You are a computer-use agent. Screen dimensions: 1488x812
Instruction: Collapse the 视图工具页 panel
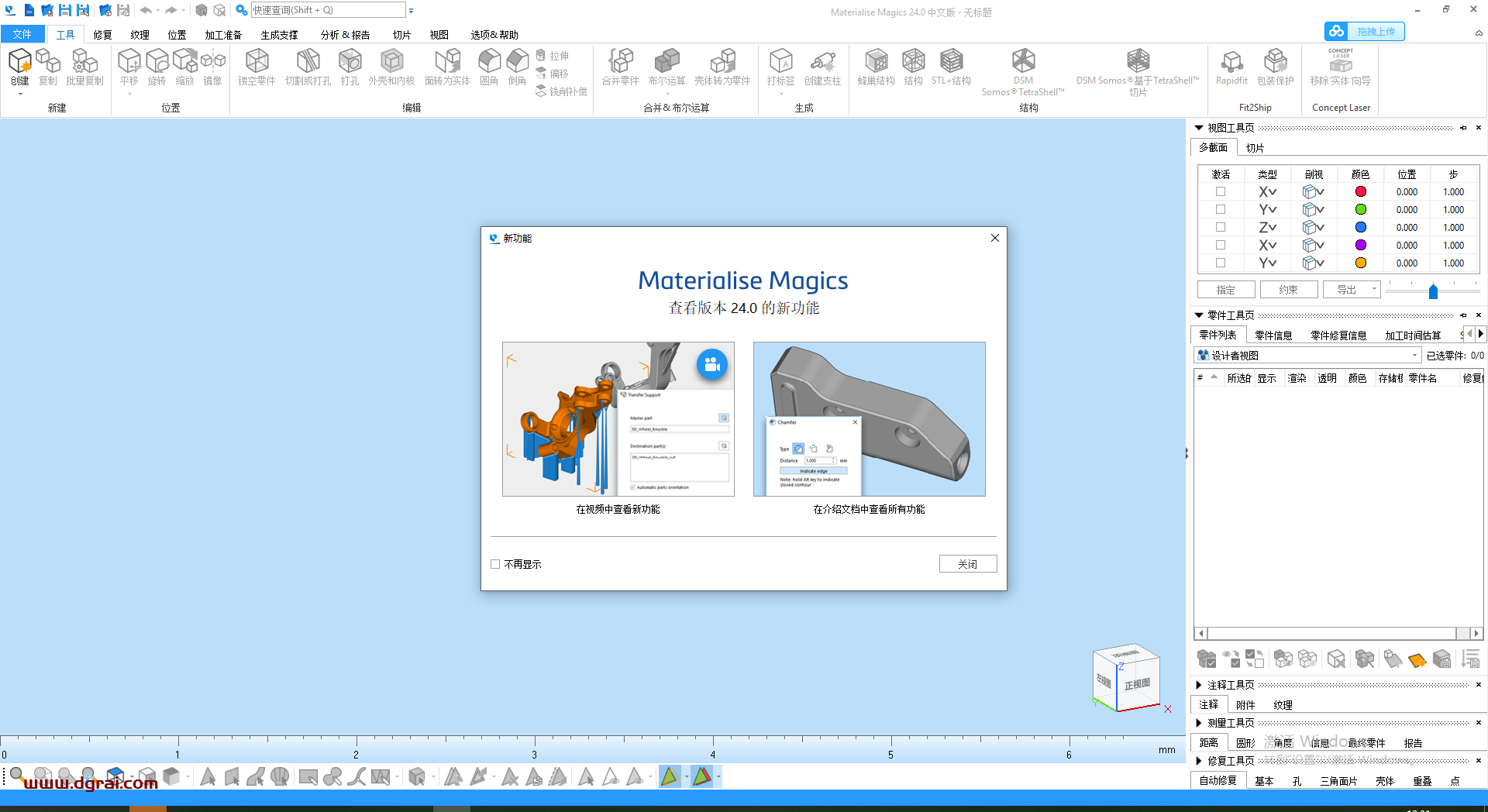tap(1199, 128)
